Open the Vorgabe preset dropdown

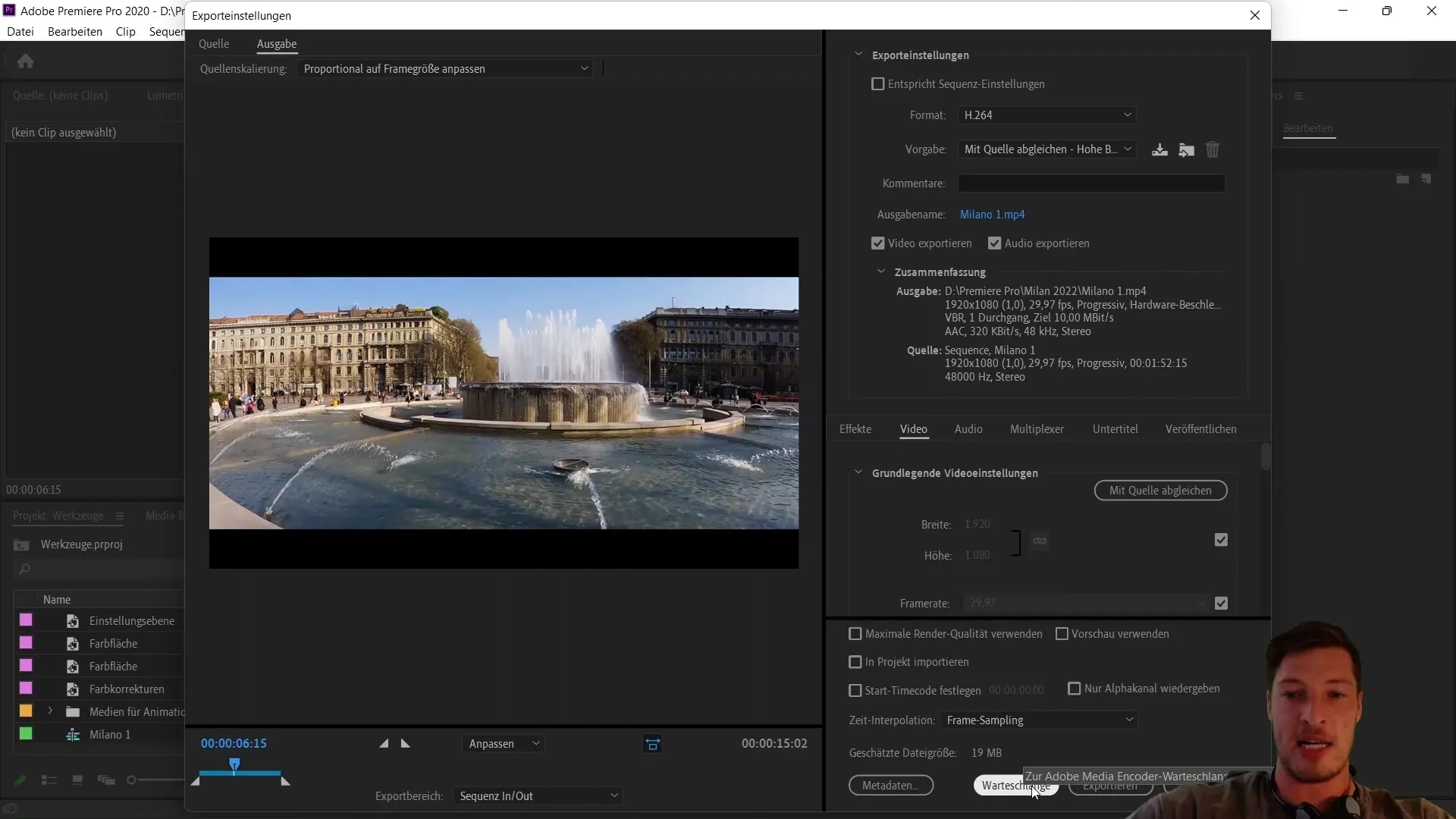(1046, 149)
